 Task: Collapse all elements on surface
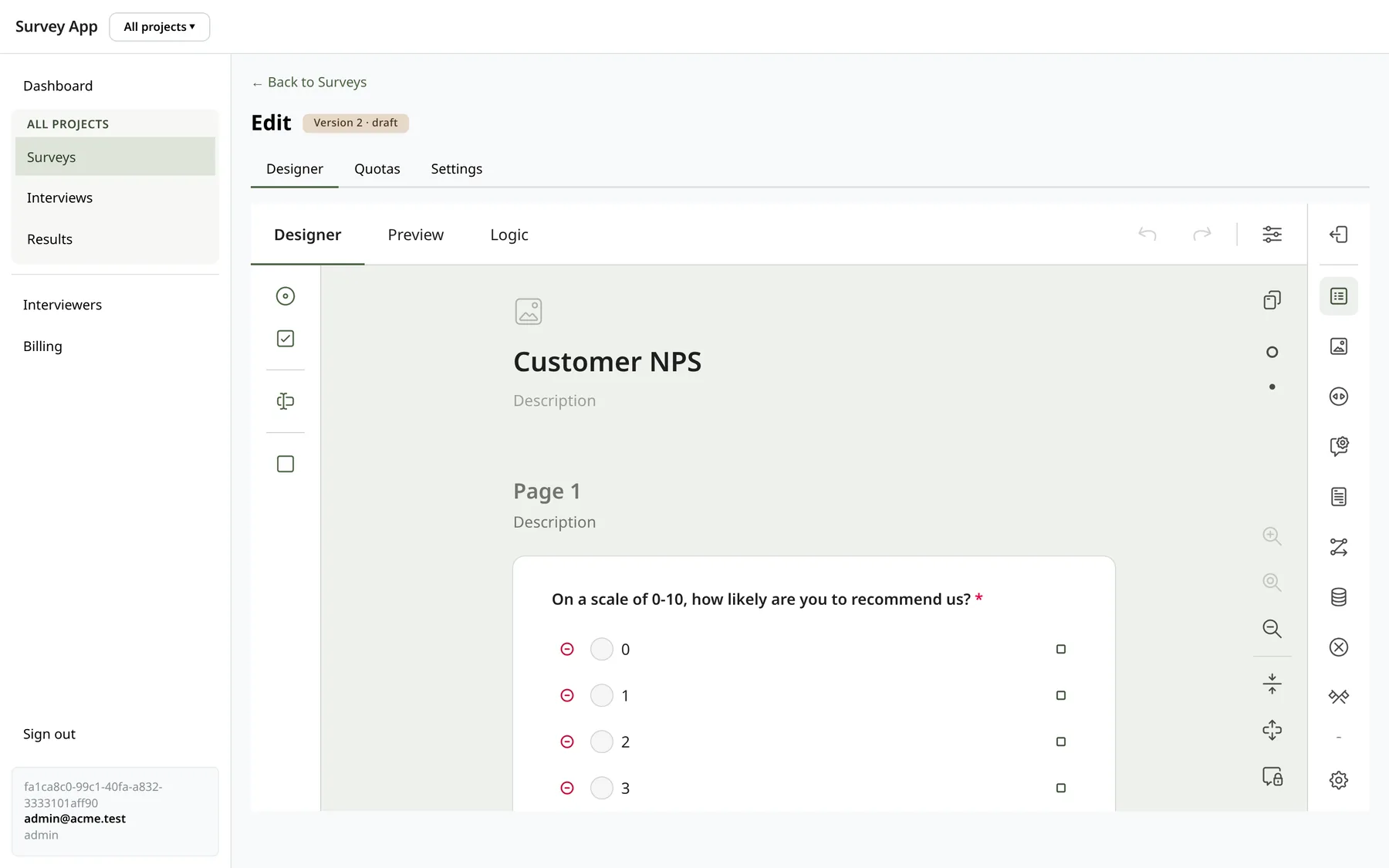coord(1272,684)
